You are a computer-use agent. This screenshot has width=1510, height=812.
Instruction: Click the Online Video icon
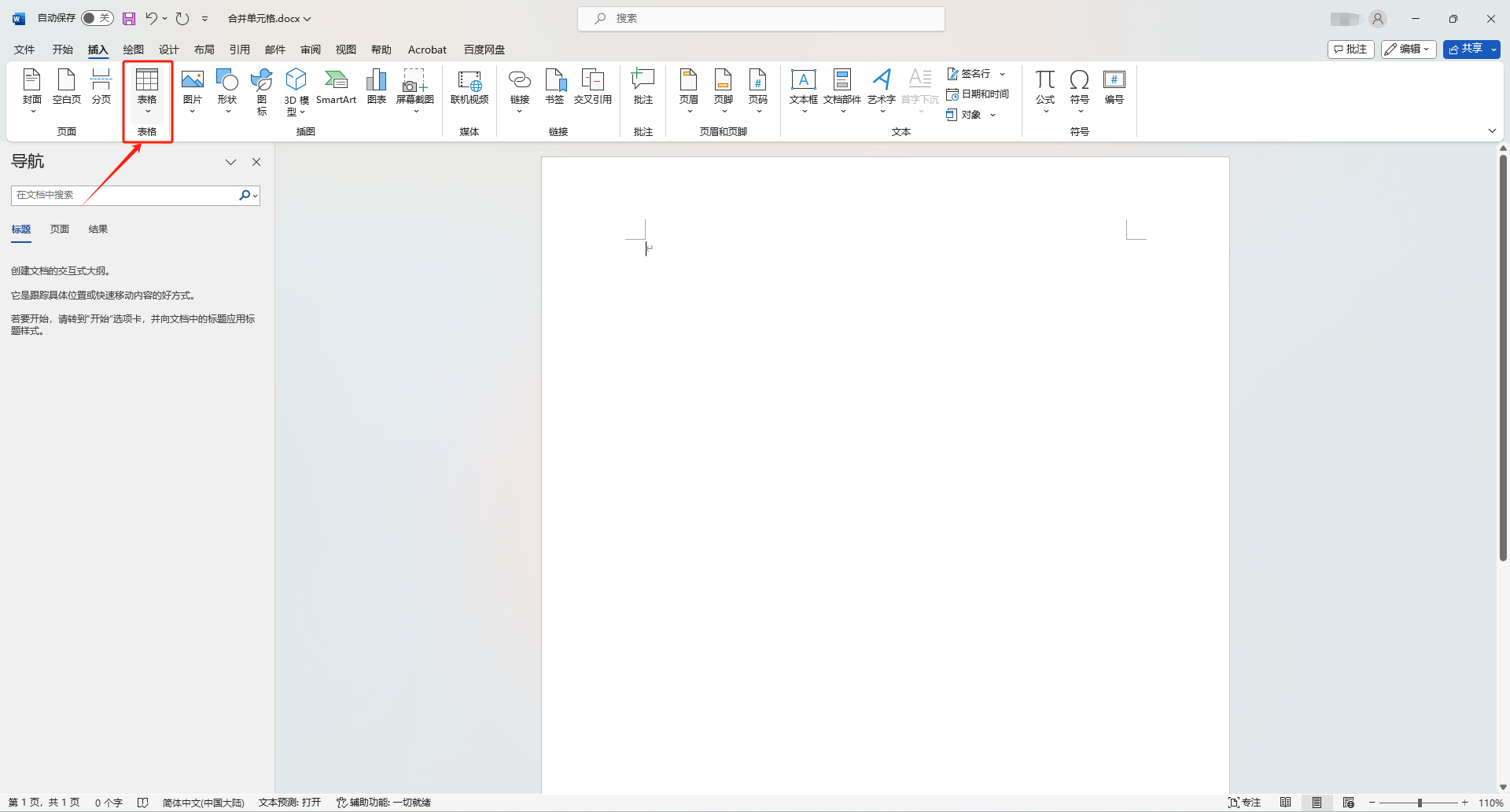tap(470, 86)
